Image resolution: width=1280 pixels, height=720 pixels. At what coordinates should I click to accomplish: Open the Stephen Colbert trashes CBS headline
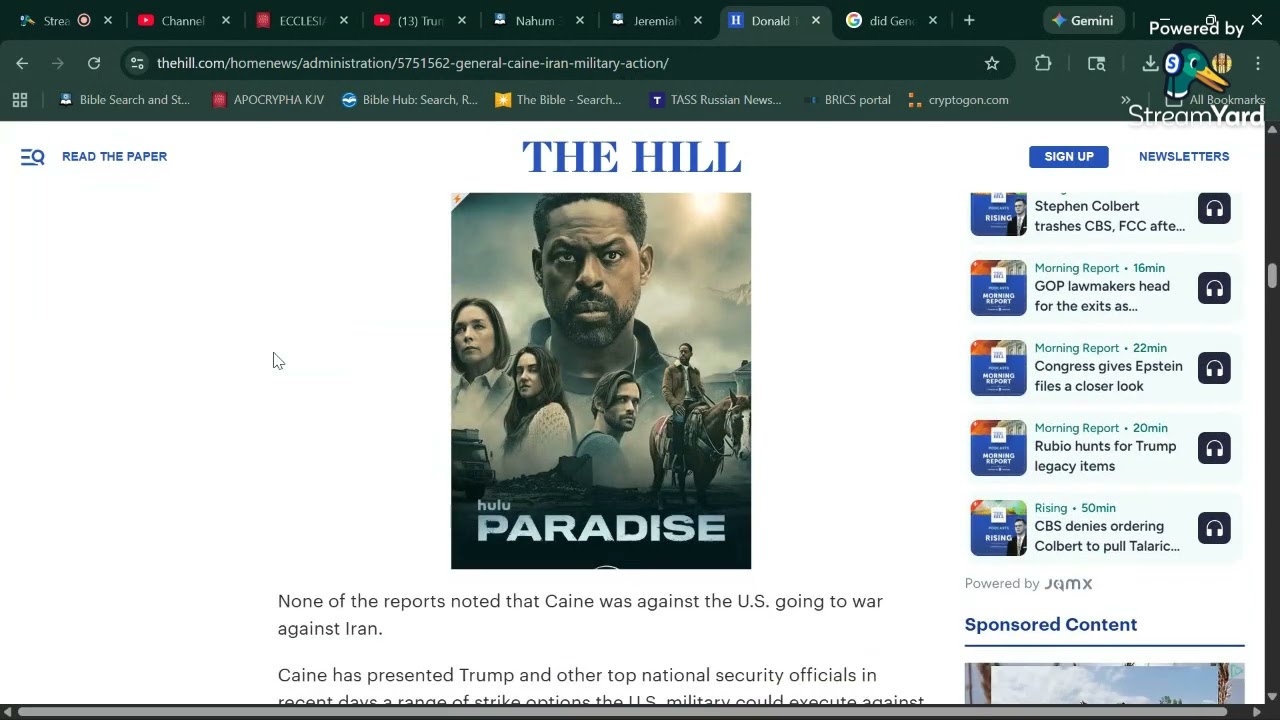(1110, 216)
